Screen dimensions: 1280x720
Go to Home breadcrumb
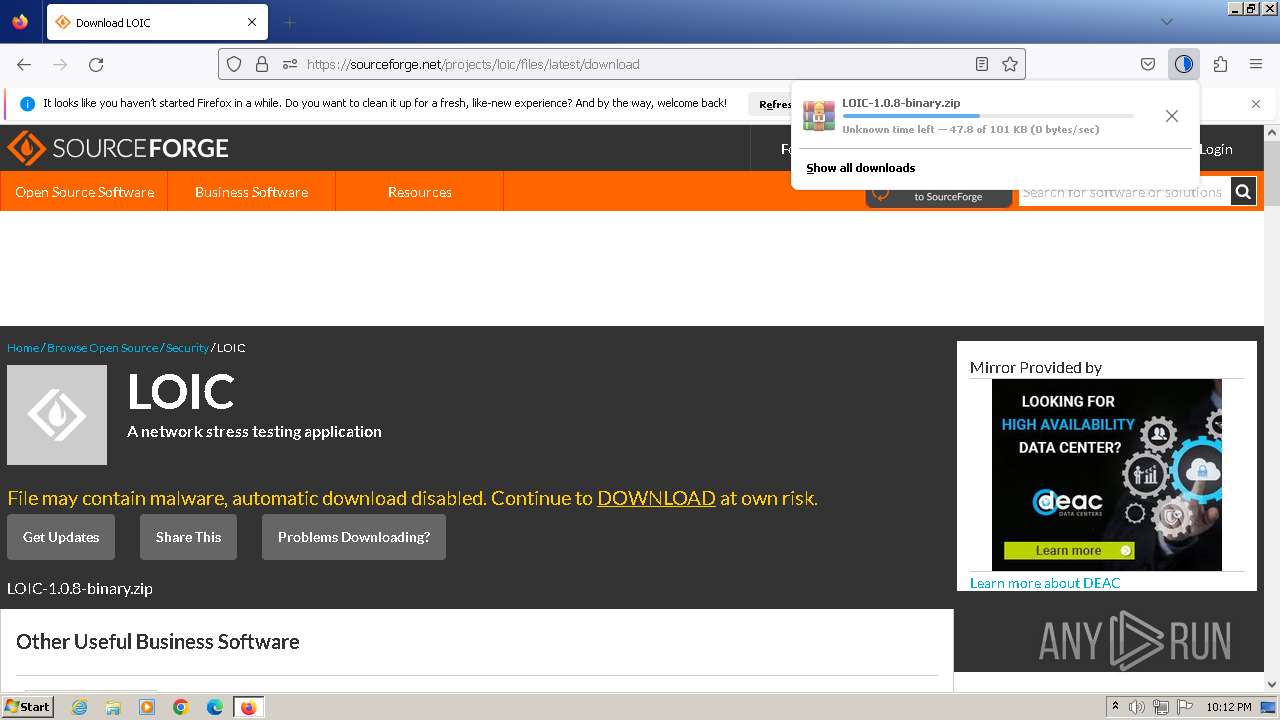(x=23, y=348)
